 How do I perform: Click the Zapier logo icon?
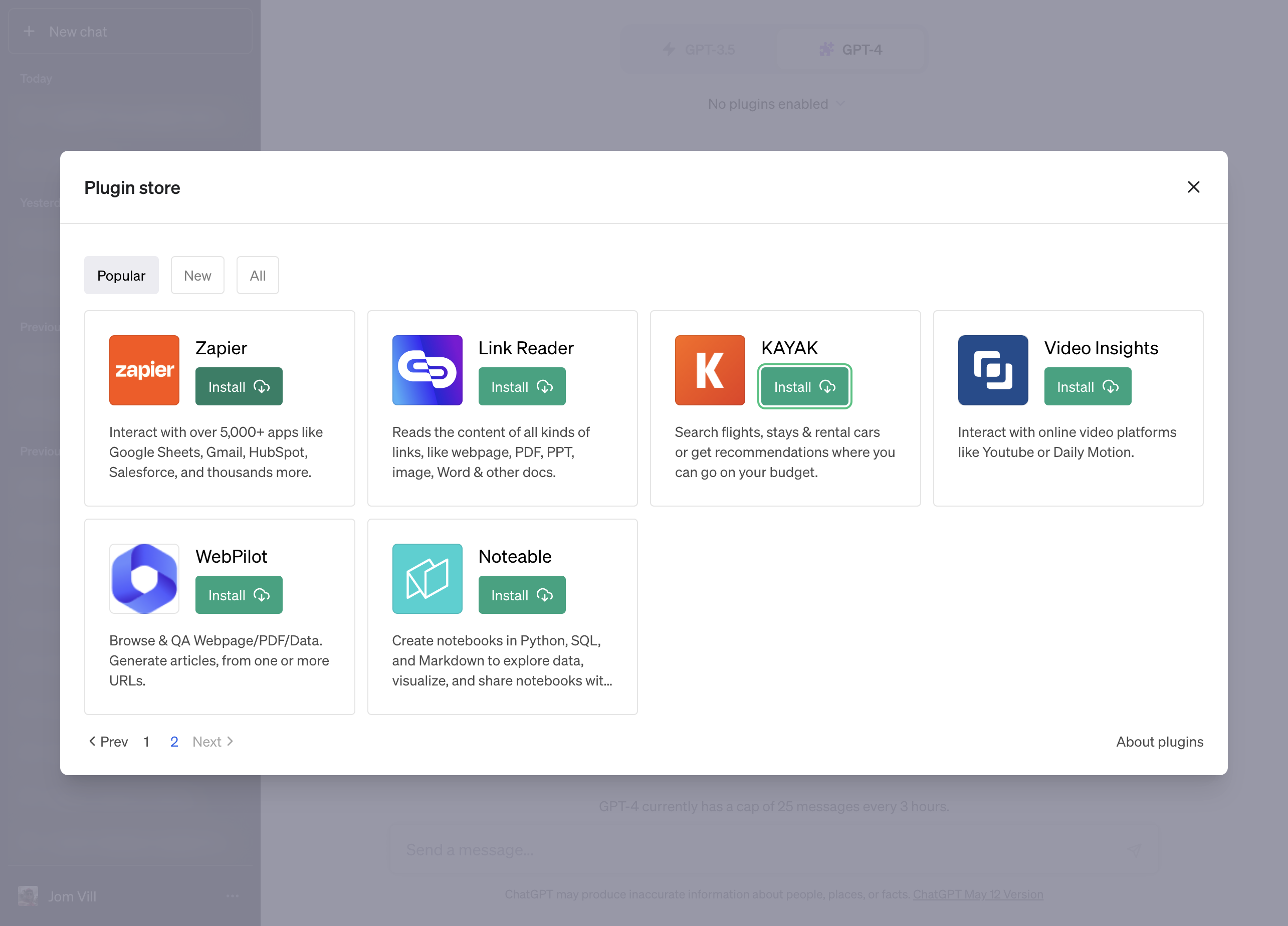pos(144,370)
